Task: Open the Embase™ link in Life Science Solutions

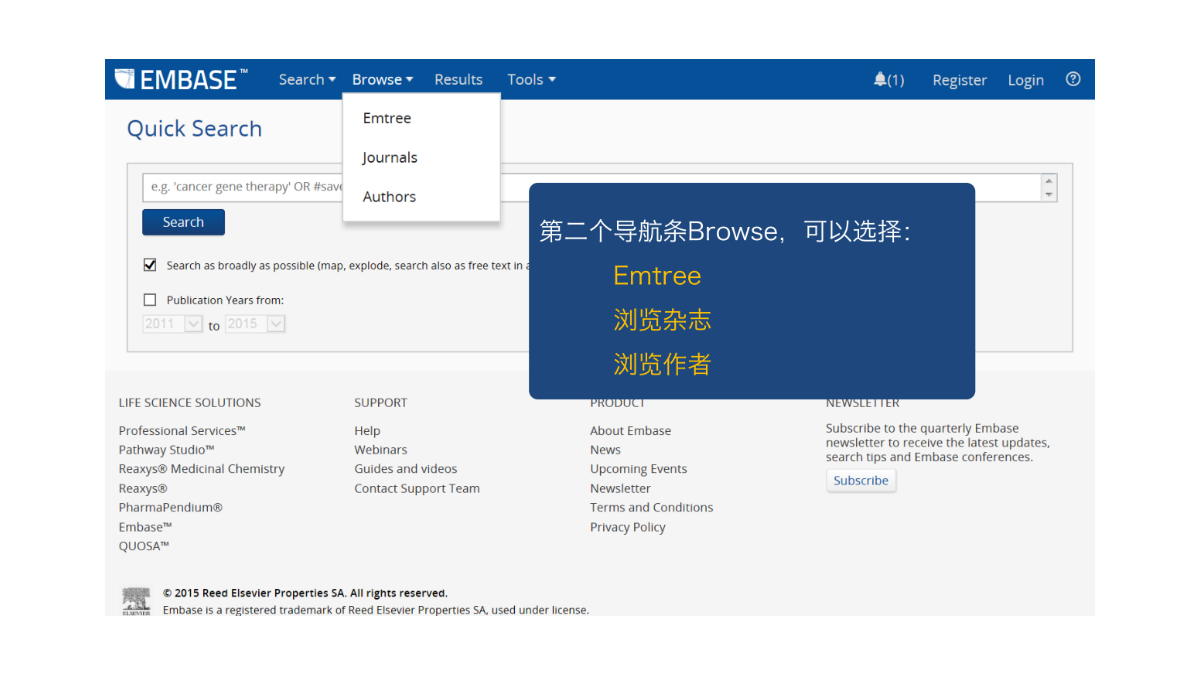Action: (x=145, y=527)
